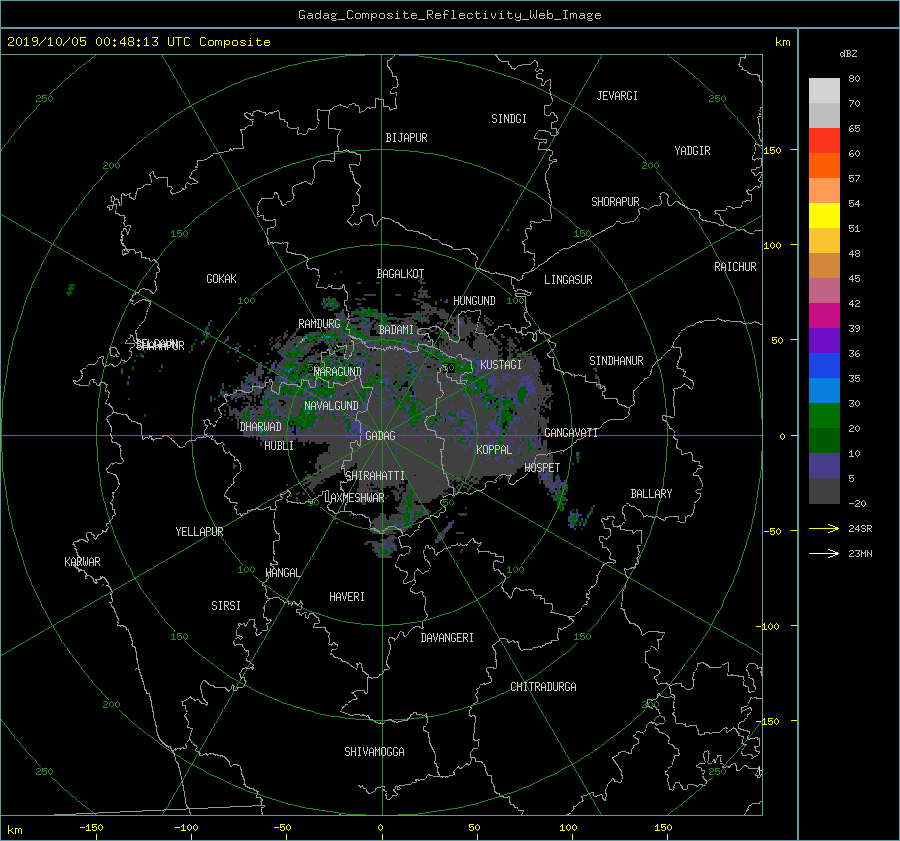
Task: Click the km label at top right
Action: point(782,42)
